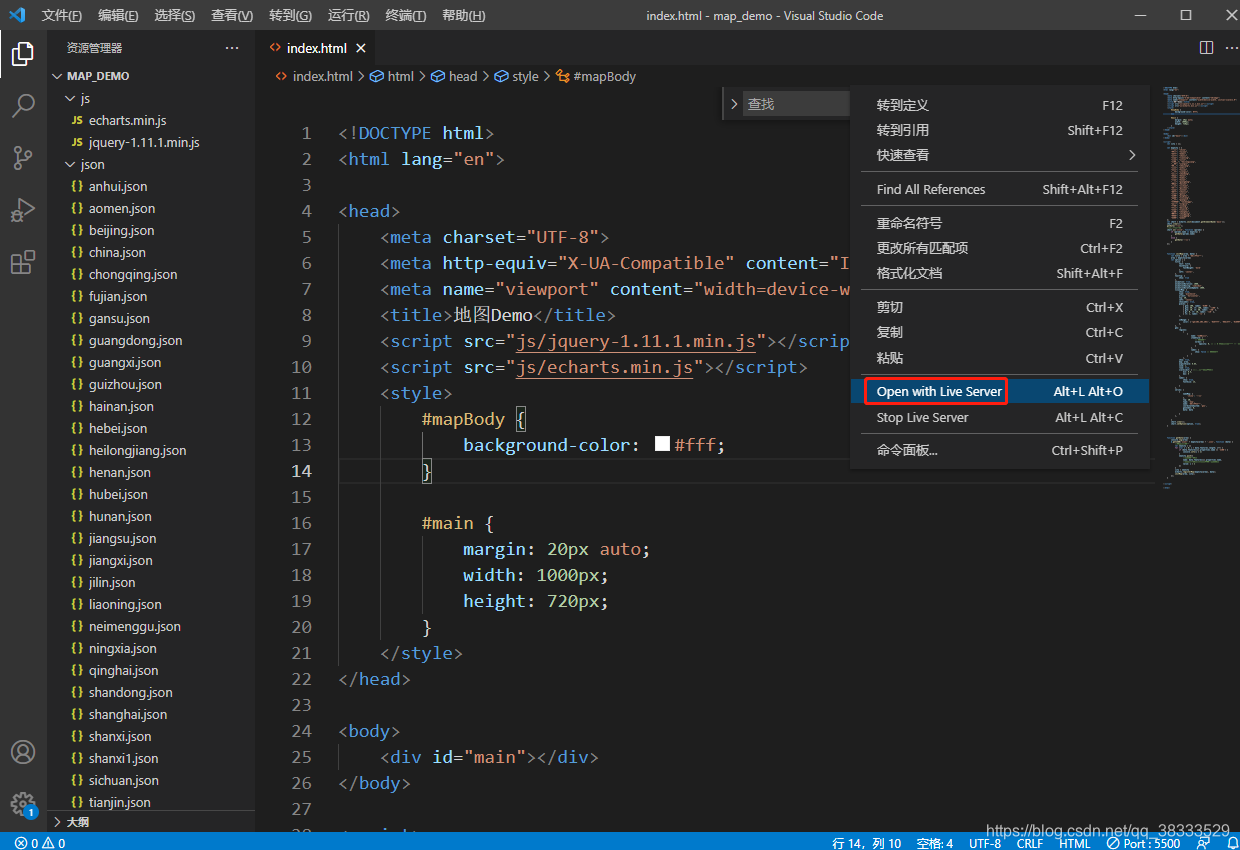Click the #fff color swatch on line 13
This screenshot has width=1240, height=850.
tap(662, 444)
